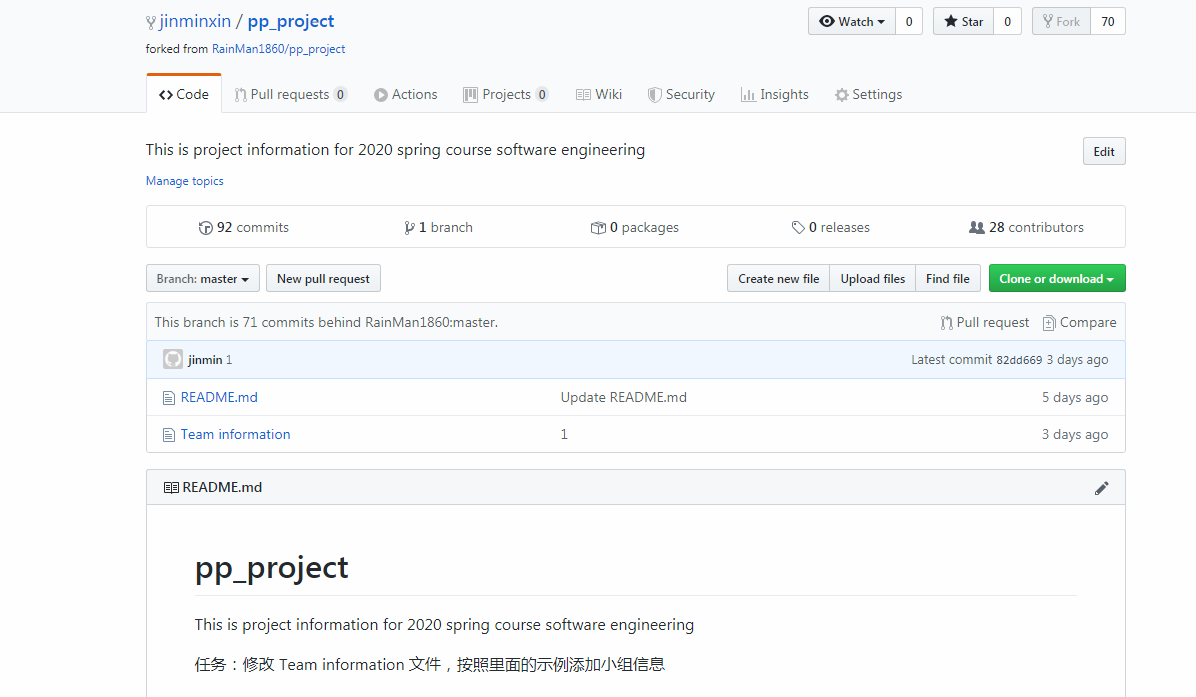Click the Star button
This screenshot has height=697, width=1196.
pyautogui.click(x=963, y=22)
